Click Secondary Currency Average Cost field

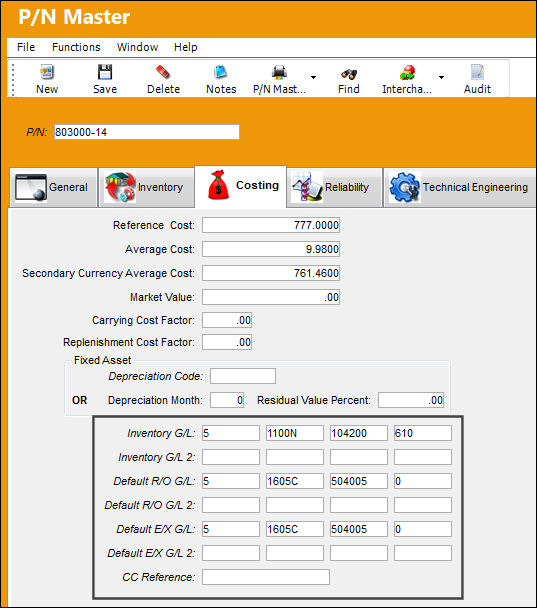(271, 273)
